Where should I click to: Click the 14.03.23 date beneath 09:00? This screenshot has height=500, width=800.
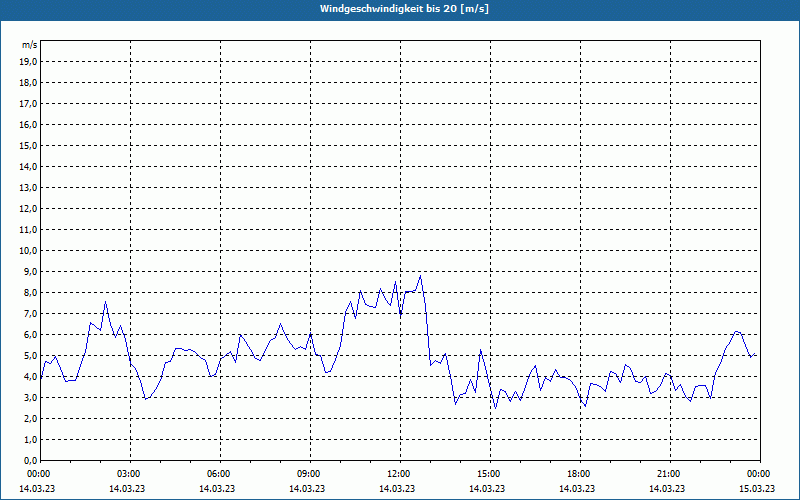point(307,489)
